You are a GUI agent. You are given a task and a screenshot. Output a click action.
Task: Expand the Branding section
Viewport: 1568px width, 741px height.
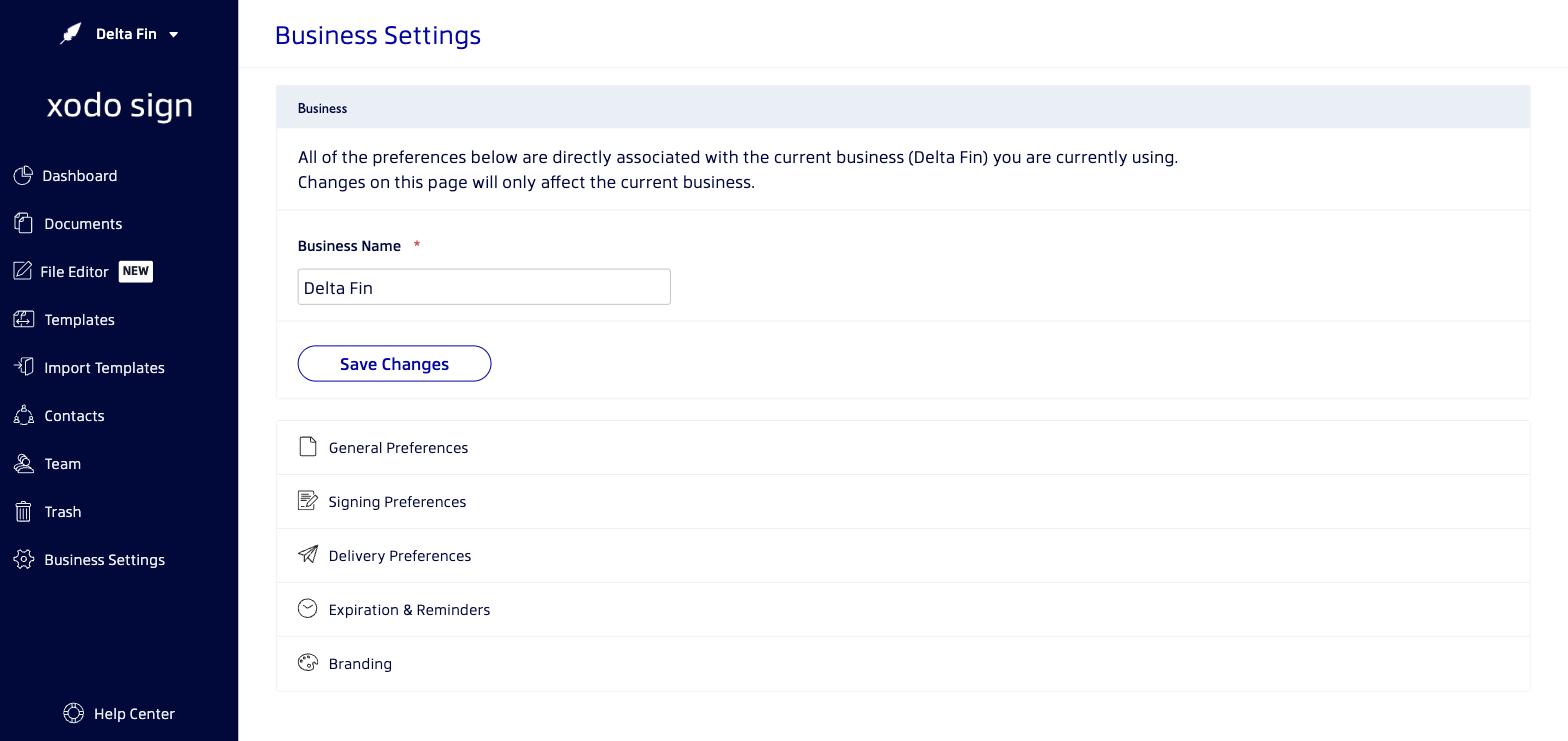pyautogui.click(x=903, y=664)
